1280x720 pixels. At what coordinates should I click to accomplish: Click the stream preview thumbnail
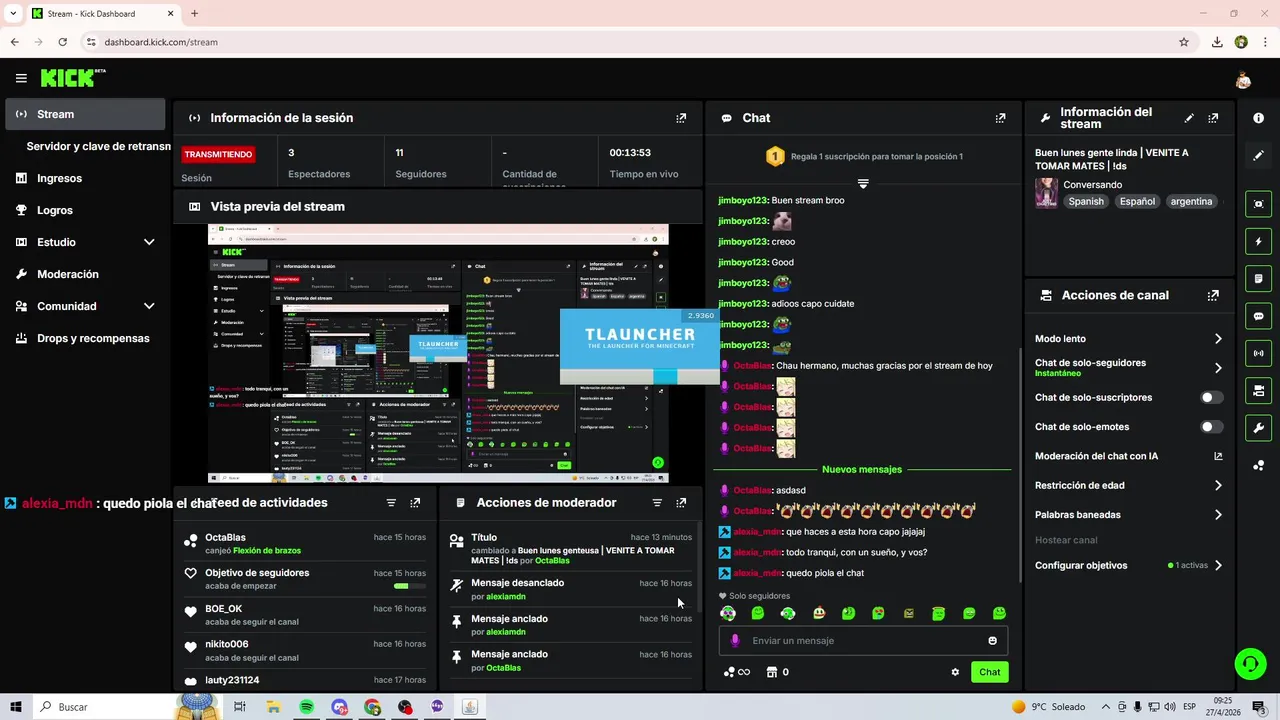tap(438, 353)
